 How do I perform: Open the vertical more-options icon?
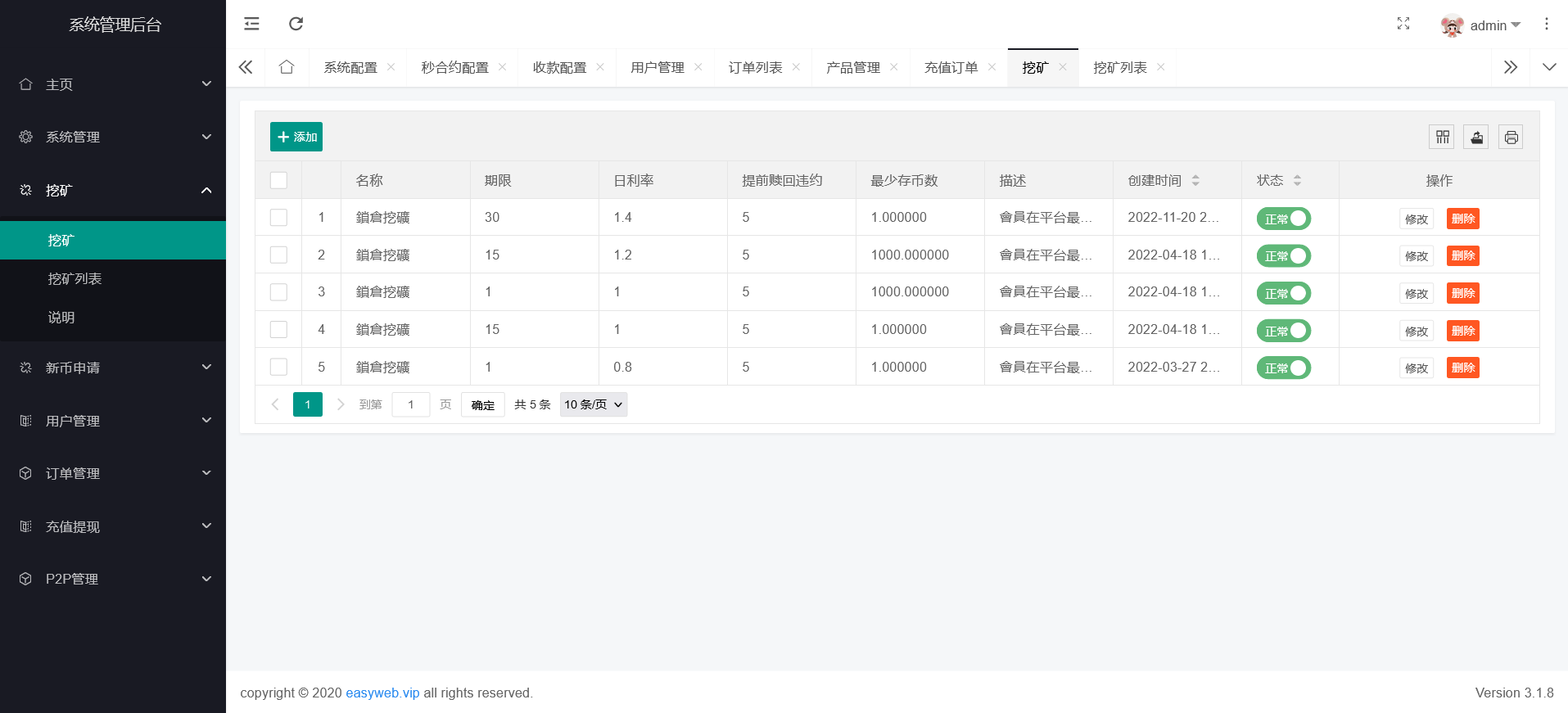tap(1546, 25)
